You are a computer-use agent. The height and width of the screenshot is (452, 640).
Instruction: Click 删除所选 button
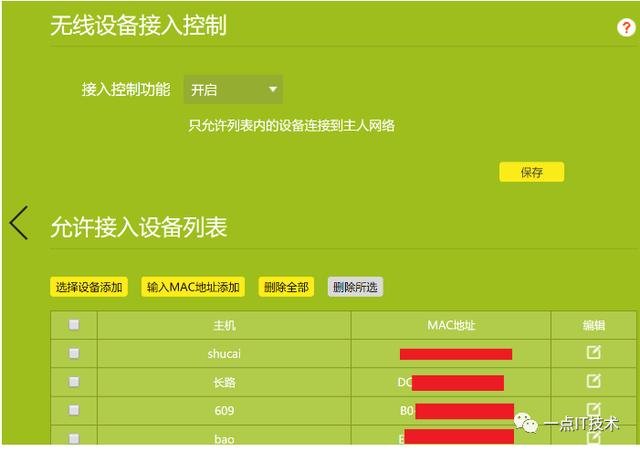pyautogui.click(x=355, y=287)
